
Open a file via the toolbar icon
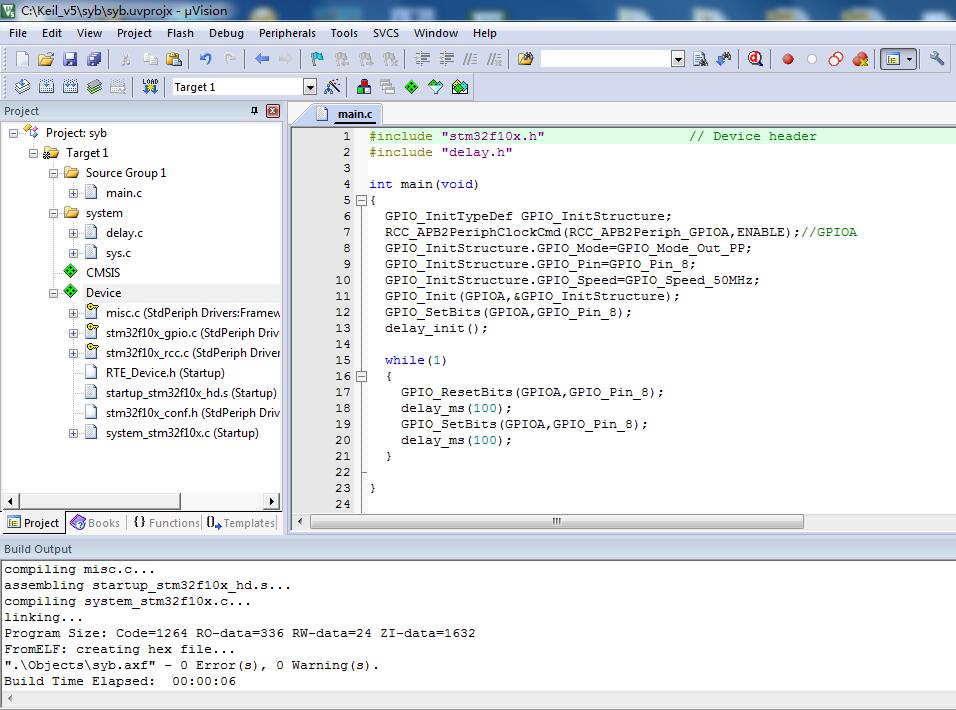(x=46, y=59)
